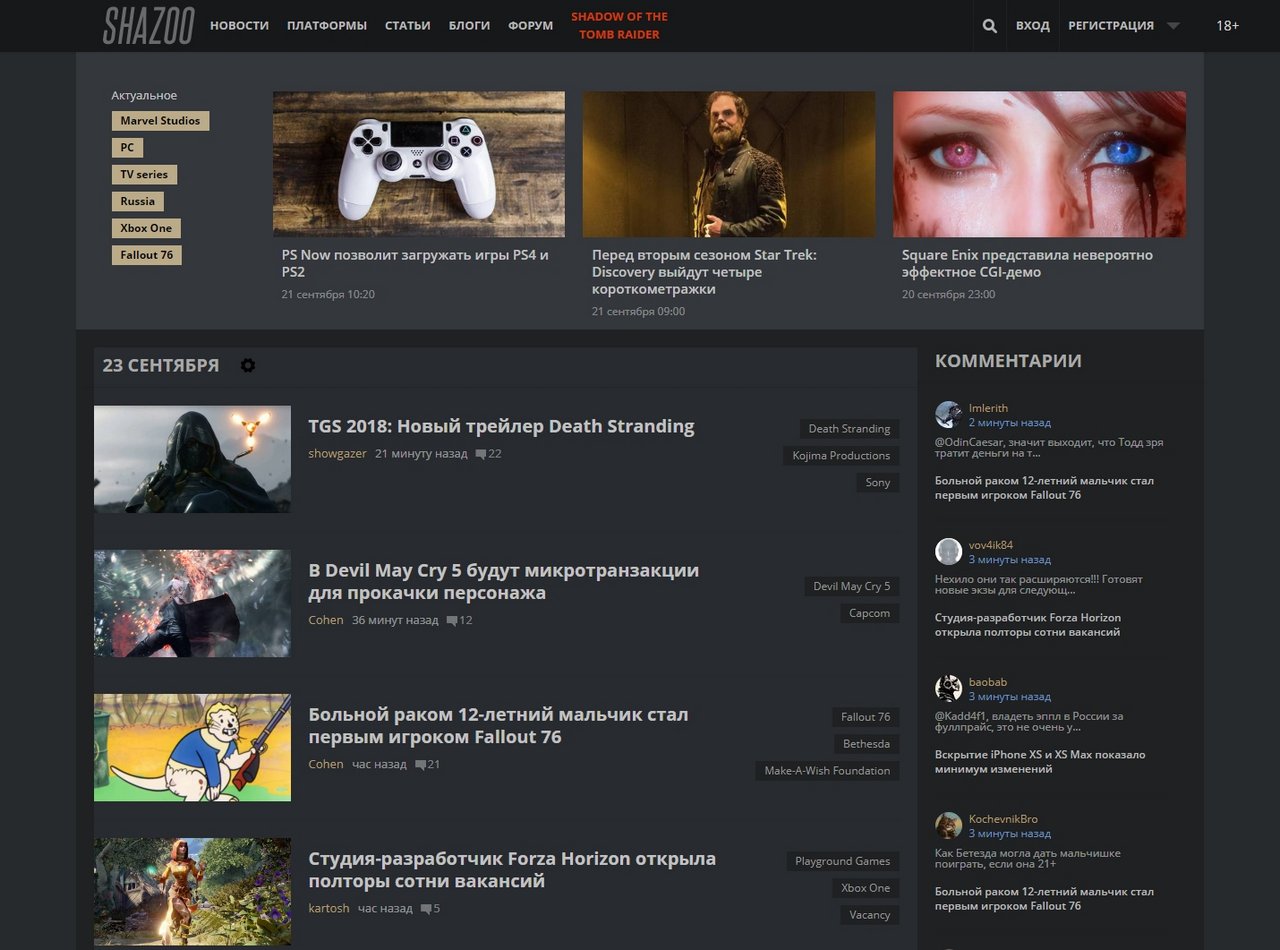The height and width of the screenshot is (950, 1280).
Task: Open the Новости menu
Action: (x=239, y=26)
